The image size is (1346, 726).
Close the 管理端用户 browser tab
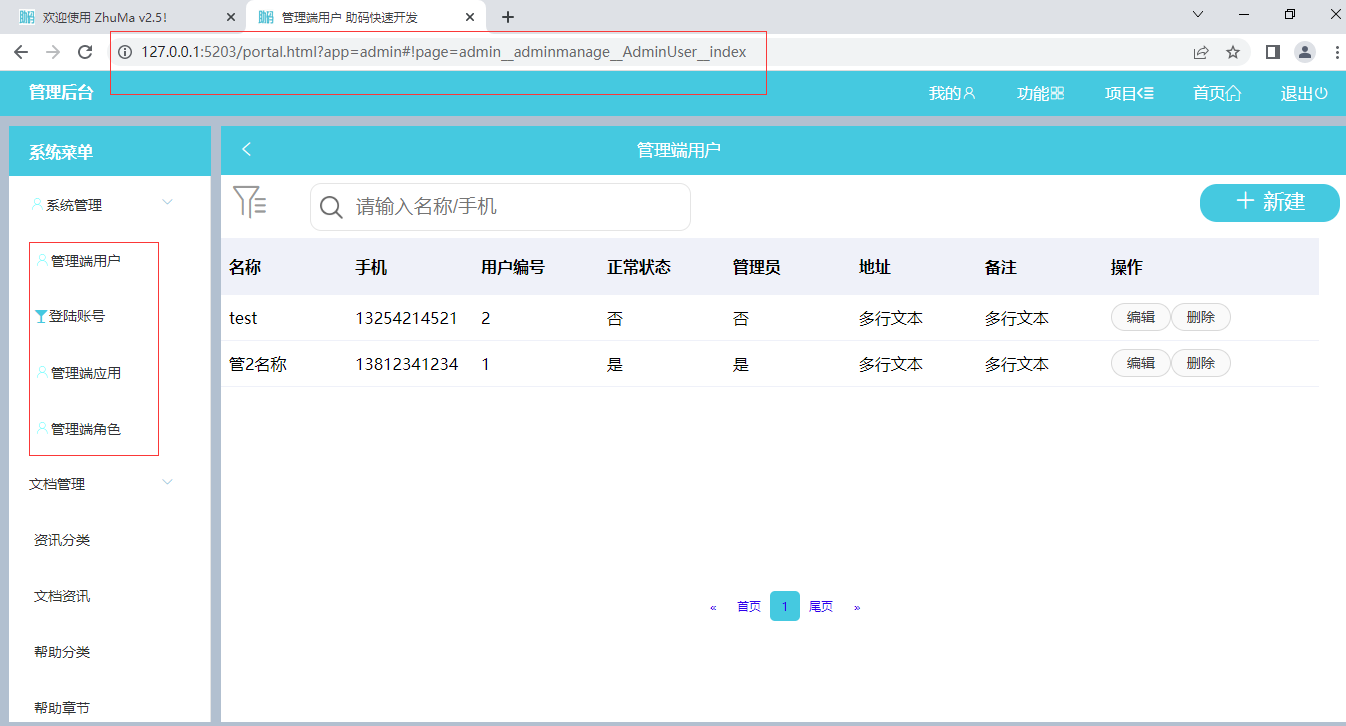coord(469,17)
